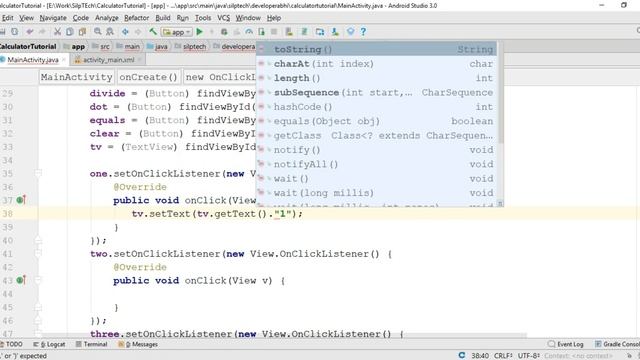Run app with green play icon

(200, 31)
